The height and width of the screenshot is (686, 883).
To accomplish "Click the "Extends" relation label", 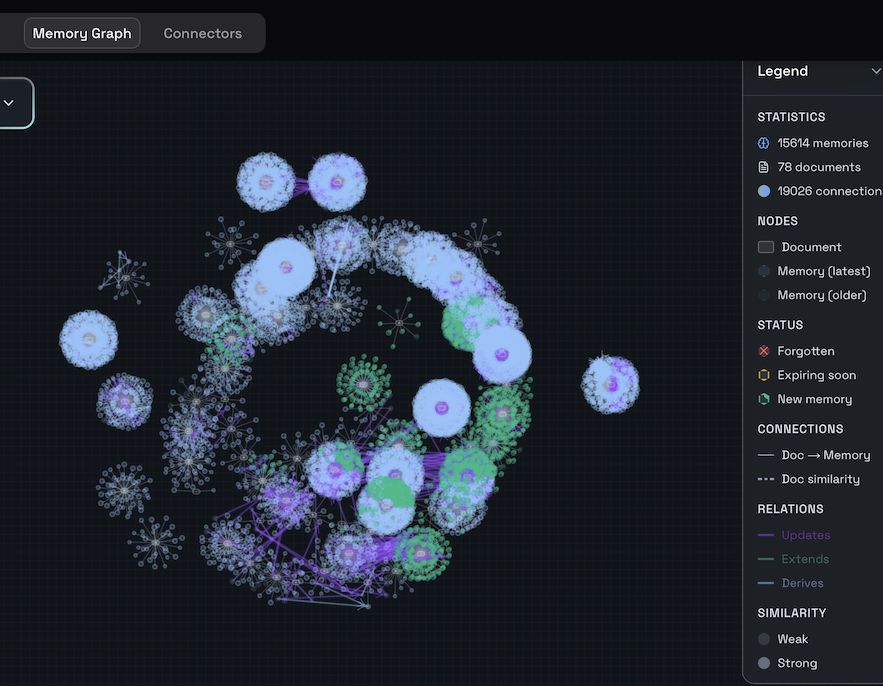I will point(805,559).
